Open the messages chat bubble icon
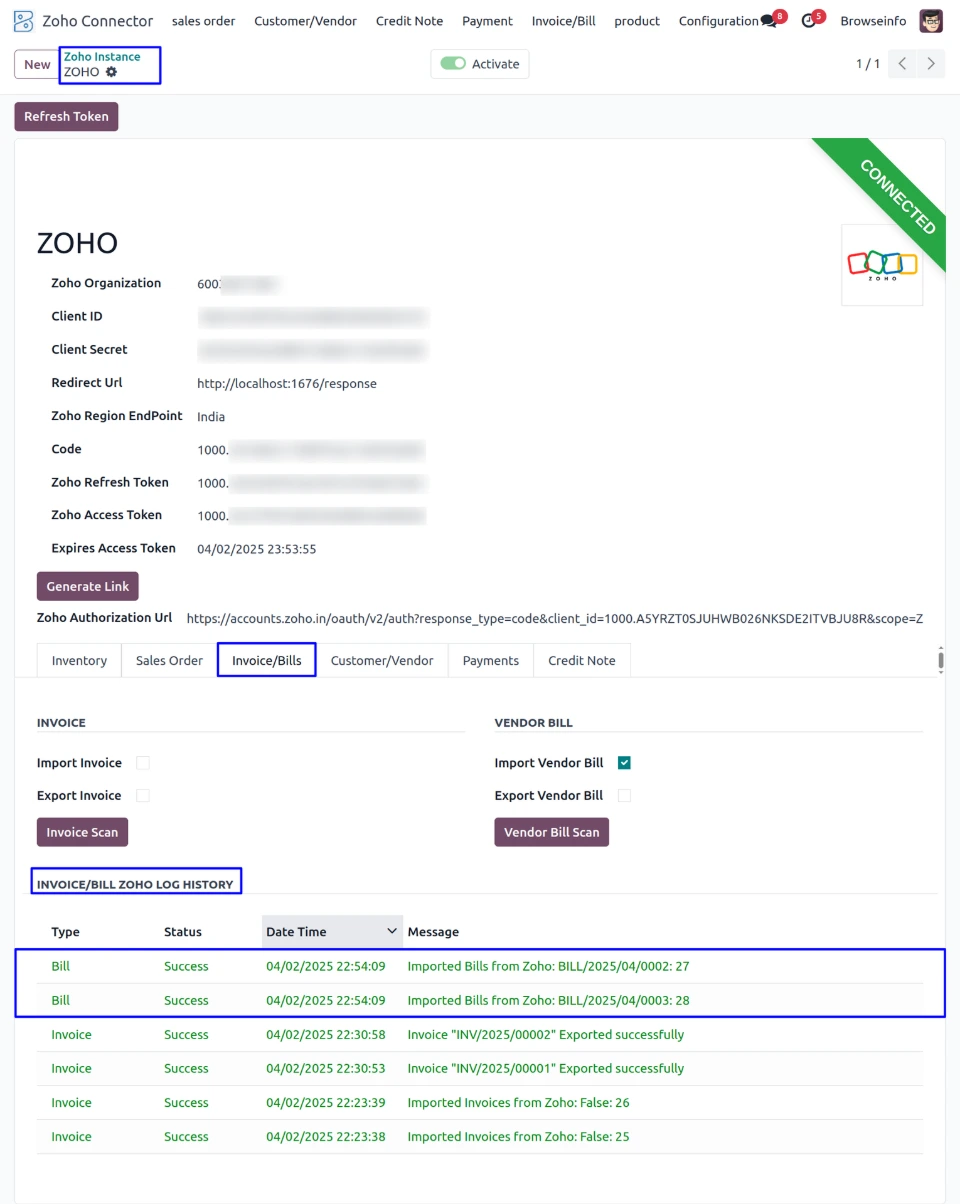The width and height of the screenshot is (960, 1204). click(x=768, y=21)
